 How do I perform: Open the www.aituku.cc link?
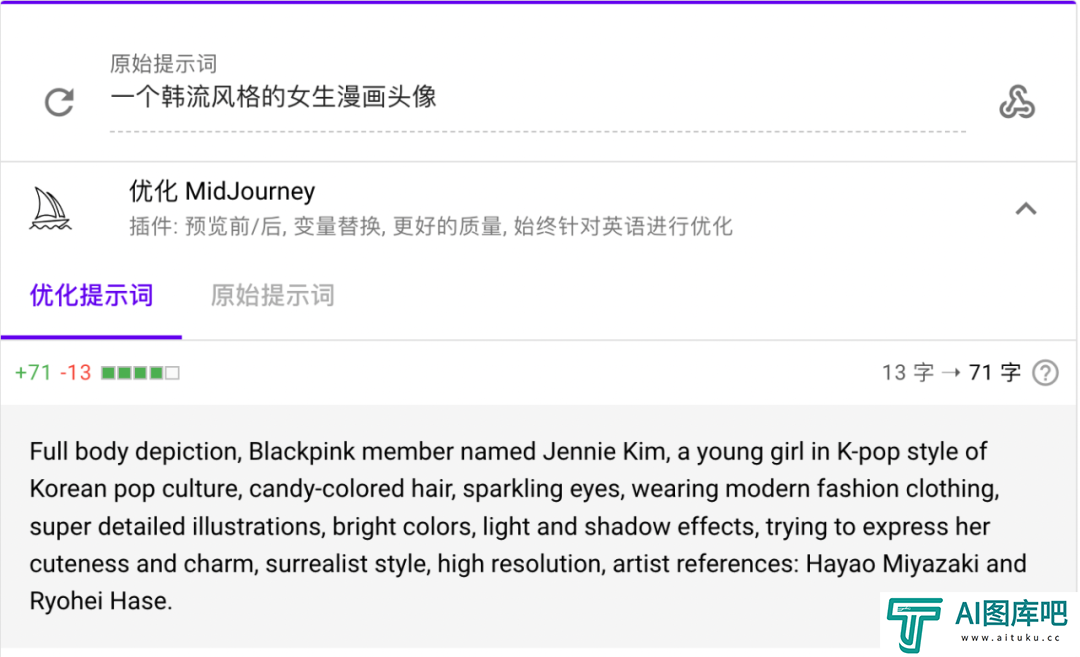coord(1010,638)
